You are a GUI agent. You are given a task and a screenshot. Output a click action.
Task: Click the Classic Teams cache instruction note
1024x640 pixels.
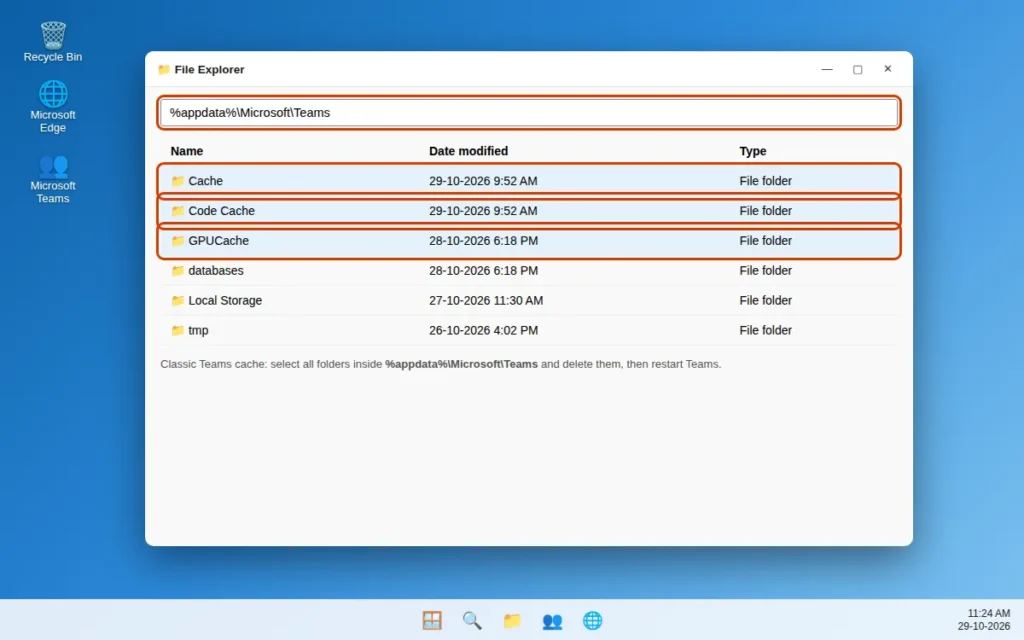(441, 364)
